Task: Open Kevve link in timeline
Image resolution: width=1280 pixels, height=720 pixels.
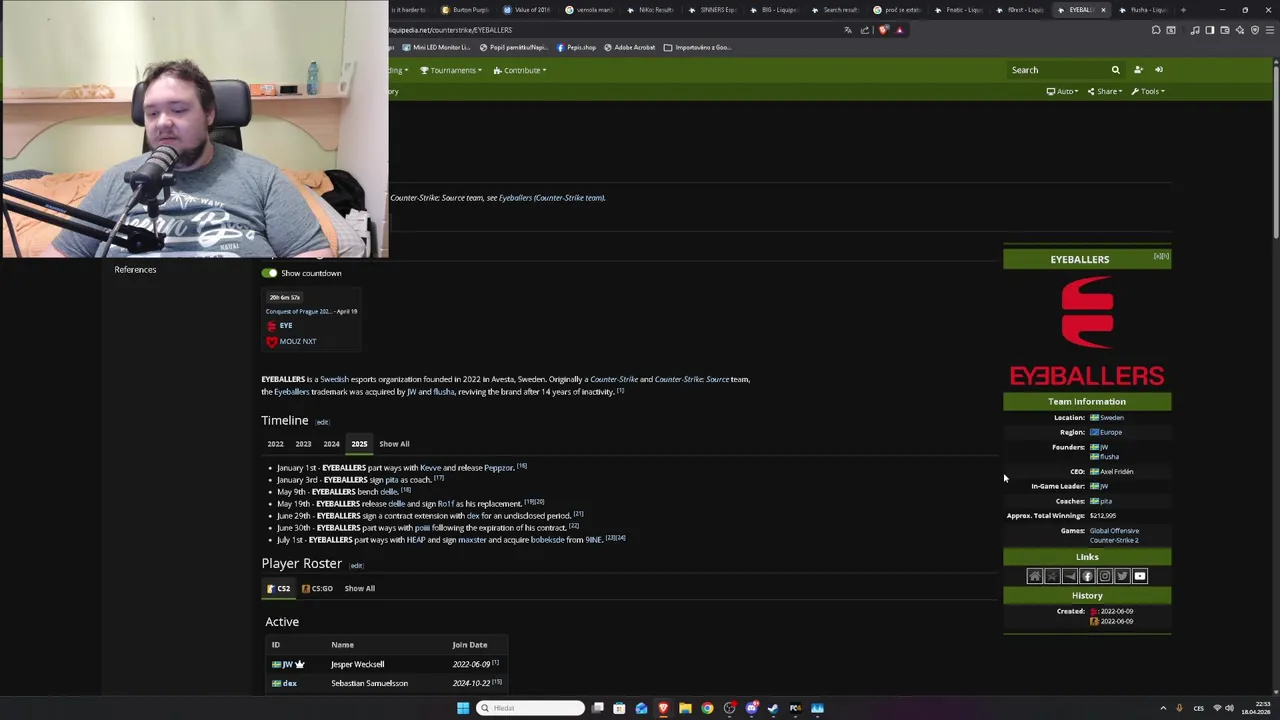Action: [x=430, y=468]
